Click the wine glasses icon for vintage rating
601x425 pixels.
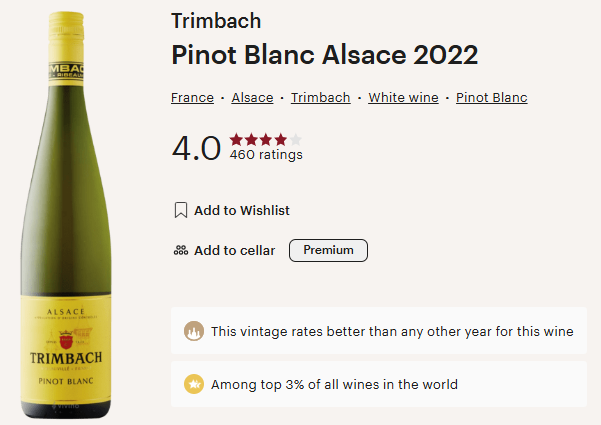193,331
